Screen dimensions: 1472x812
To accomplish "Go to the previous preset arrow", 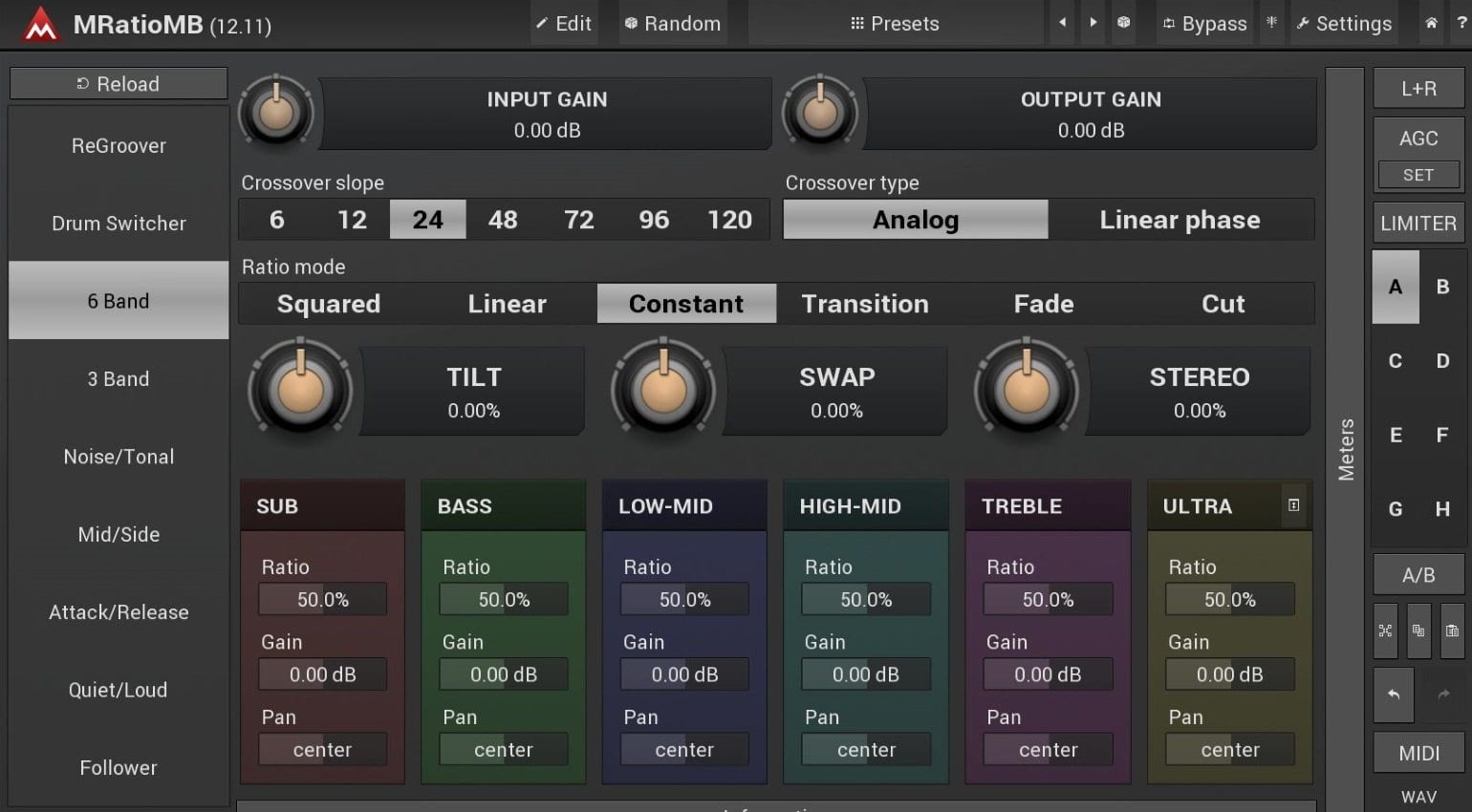I will tap(1062, 23).
